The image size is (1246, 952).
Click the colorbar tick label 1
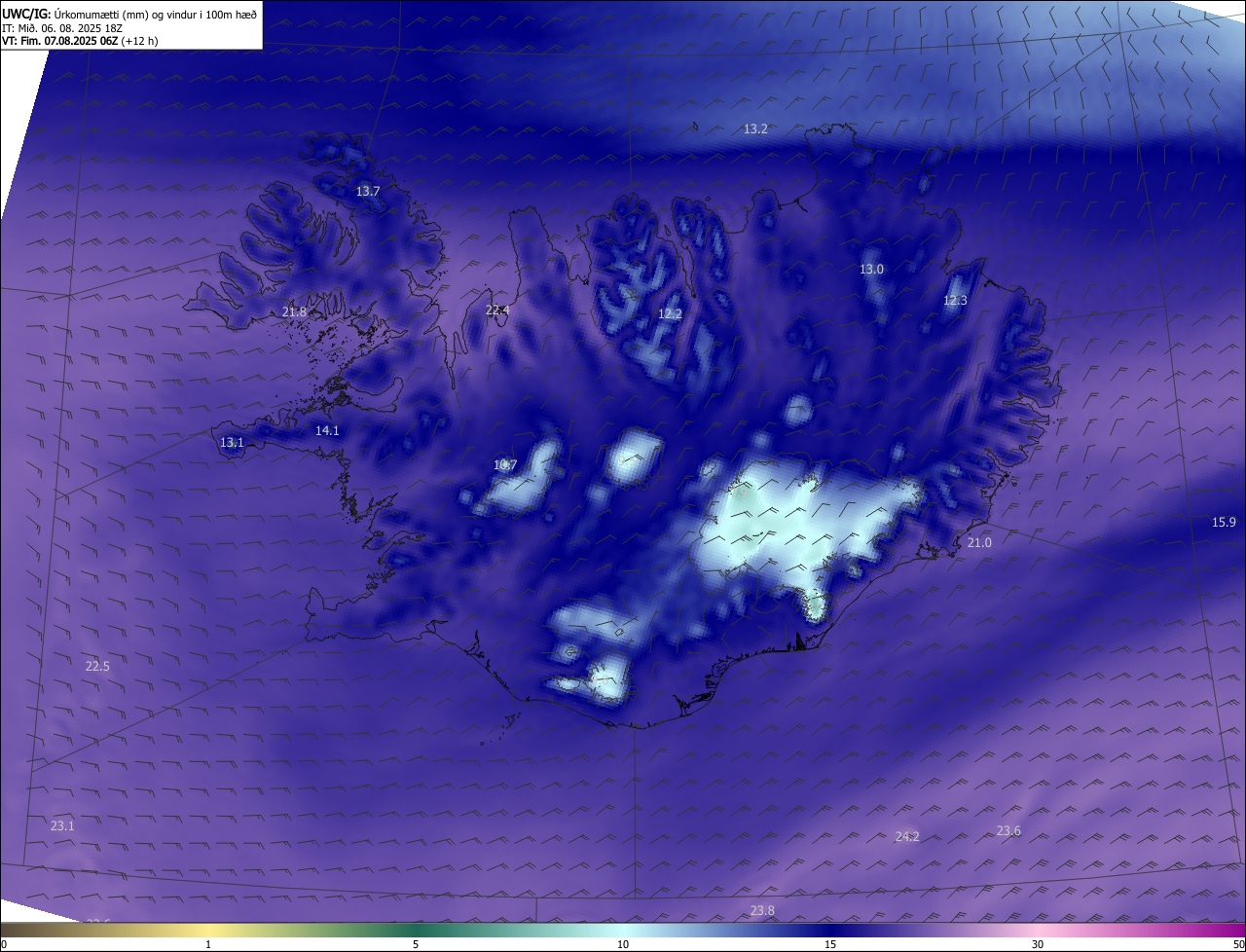coord(208,944)
